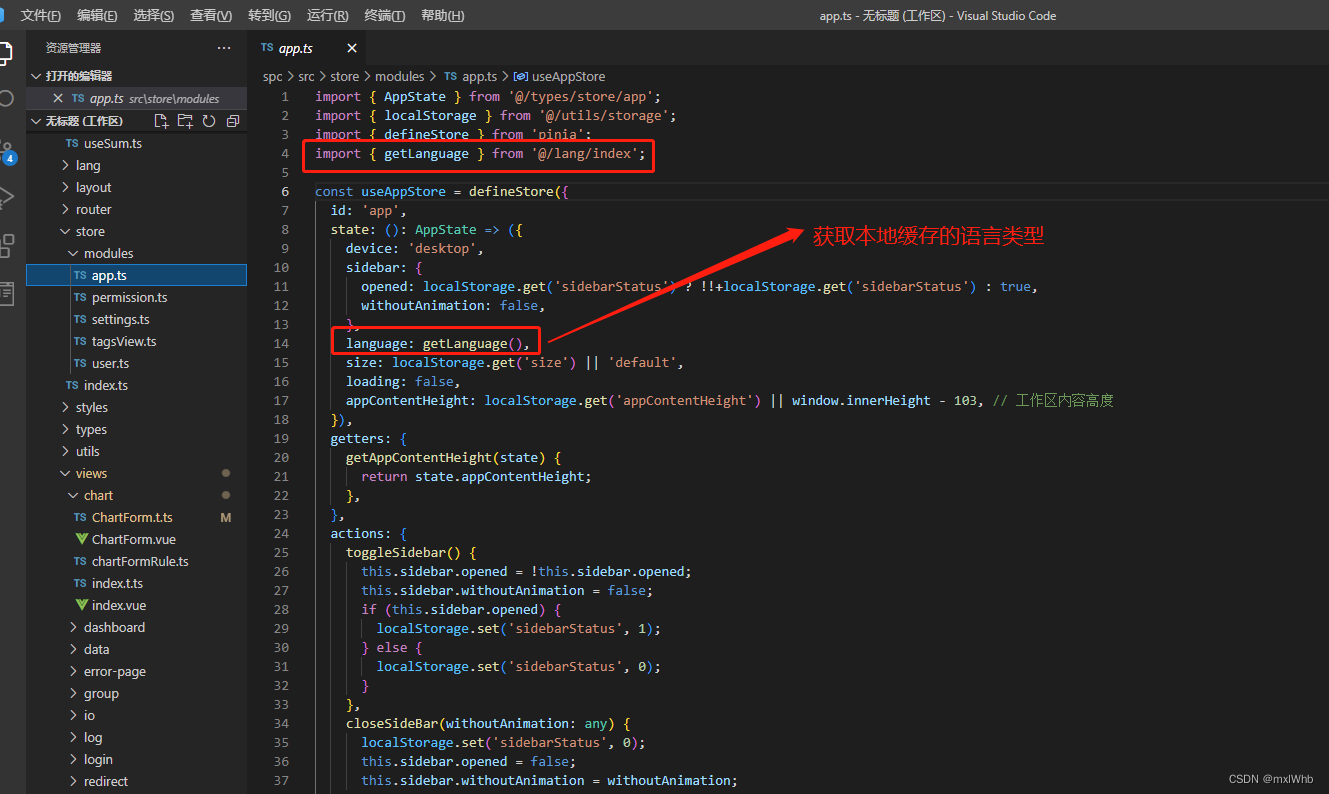Image resolution: width=1329 pixels, height=794 pixels.
Task: Click 'store' in the breadcrumb
Action: point(344,76)
